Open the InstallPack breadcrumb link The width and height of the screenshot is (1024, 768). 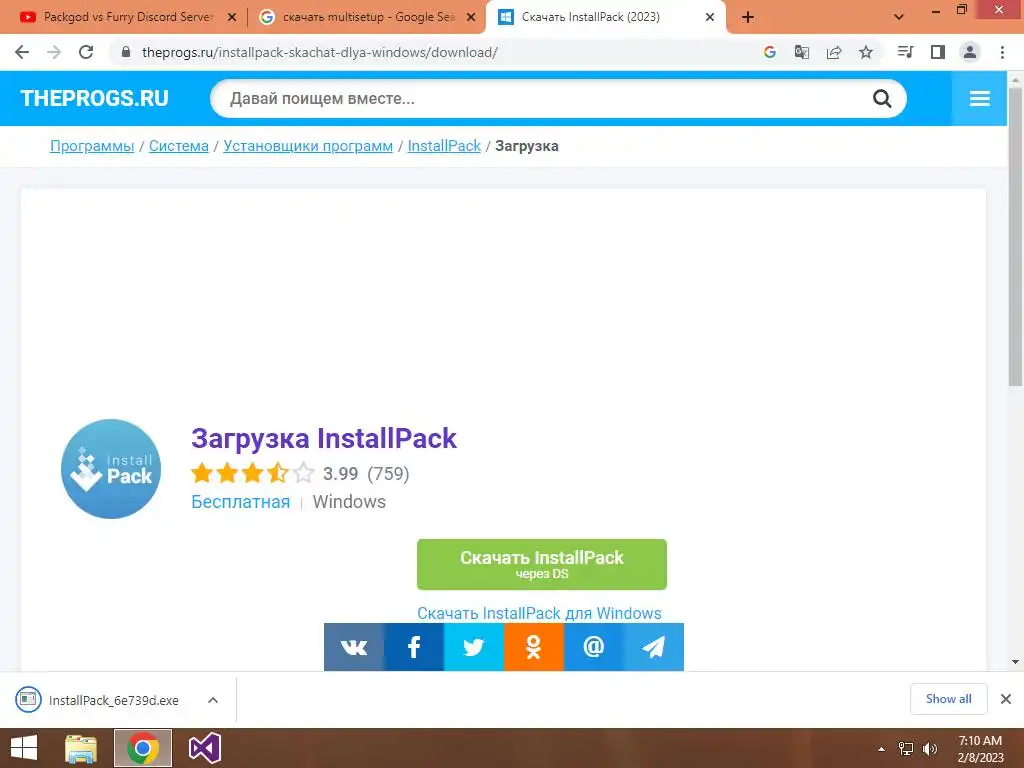(x=444, y=146)
